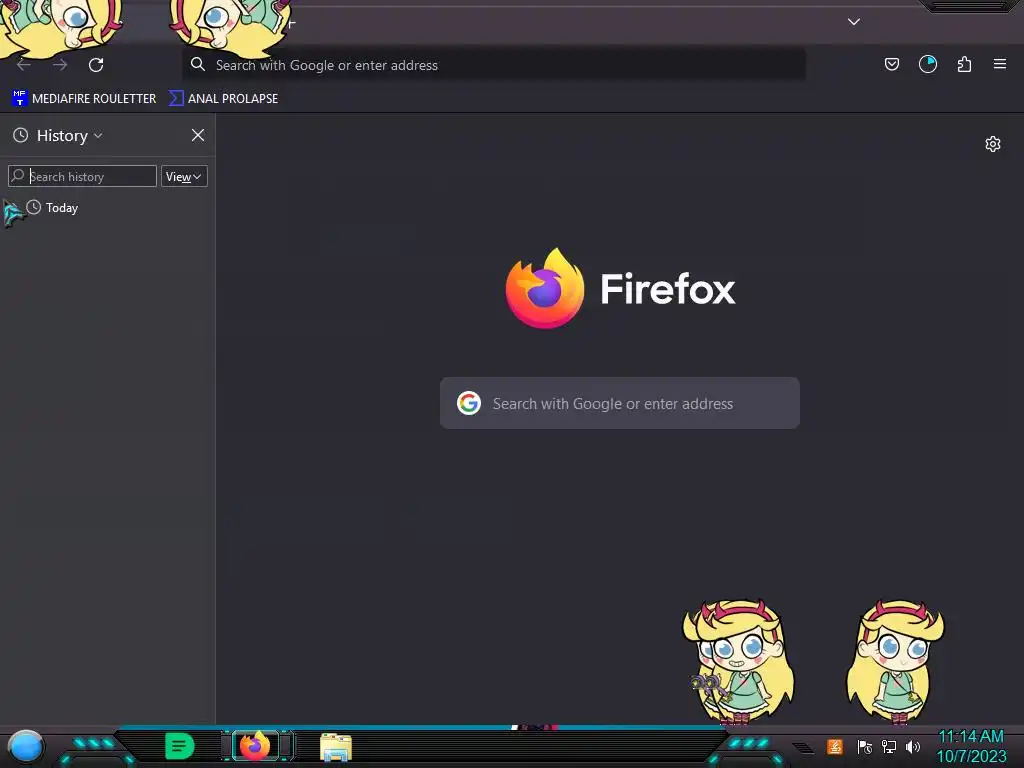This screenshot has width=1024, height=768.
Task: Open the taskbar clock showing 11:14 AM
Action: (971, 746)
